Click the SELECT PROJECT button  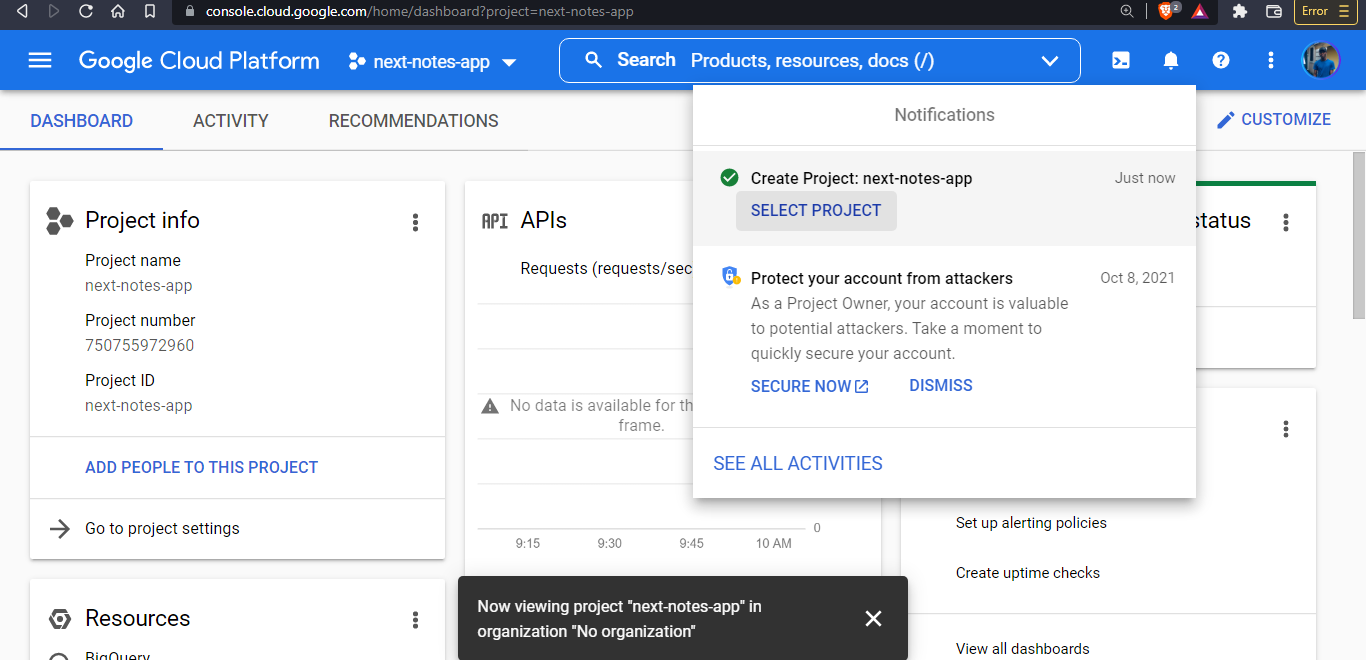[816, 211]
